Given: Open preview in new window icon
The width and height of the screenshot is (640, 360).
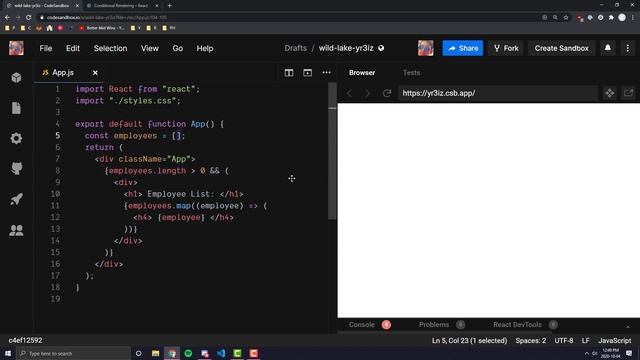Looking at the screenshot, I should pyautogui.click(x=628, y=93).
